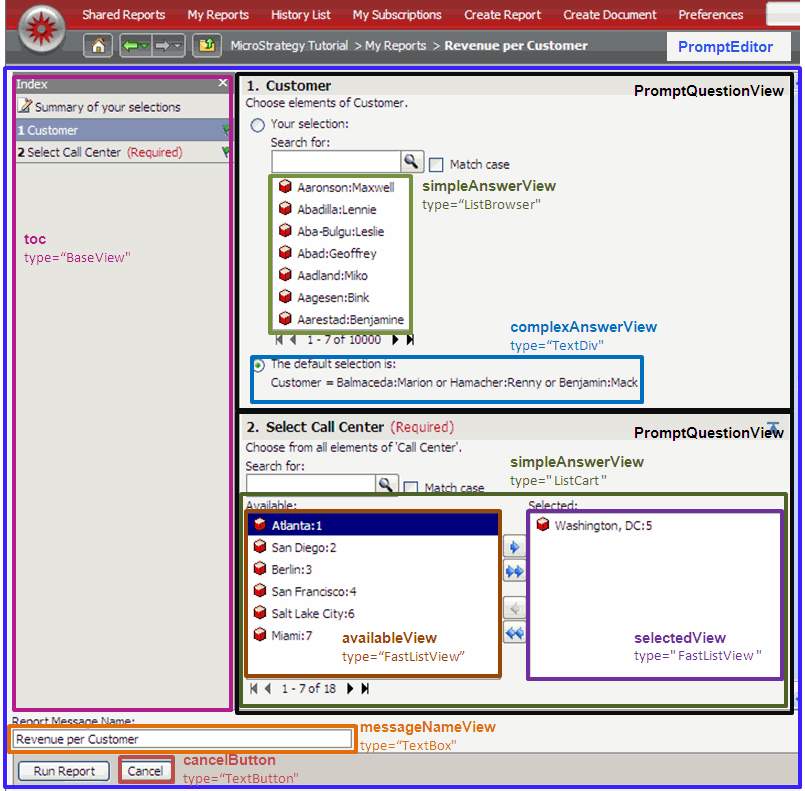
Task: Click the Run Report button
Action: (64, 771)
